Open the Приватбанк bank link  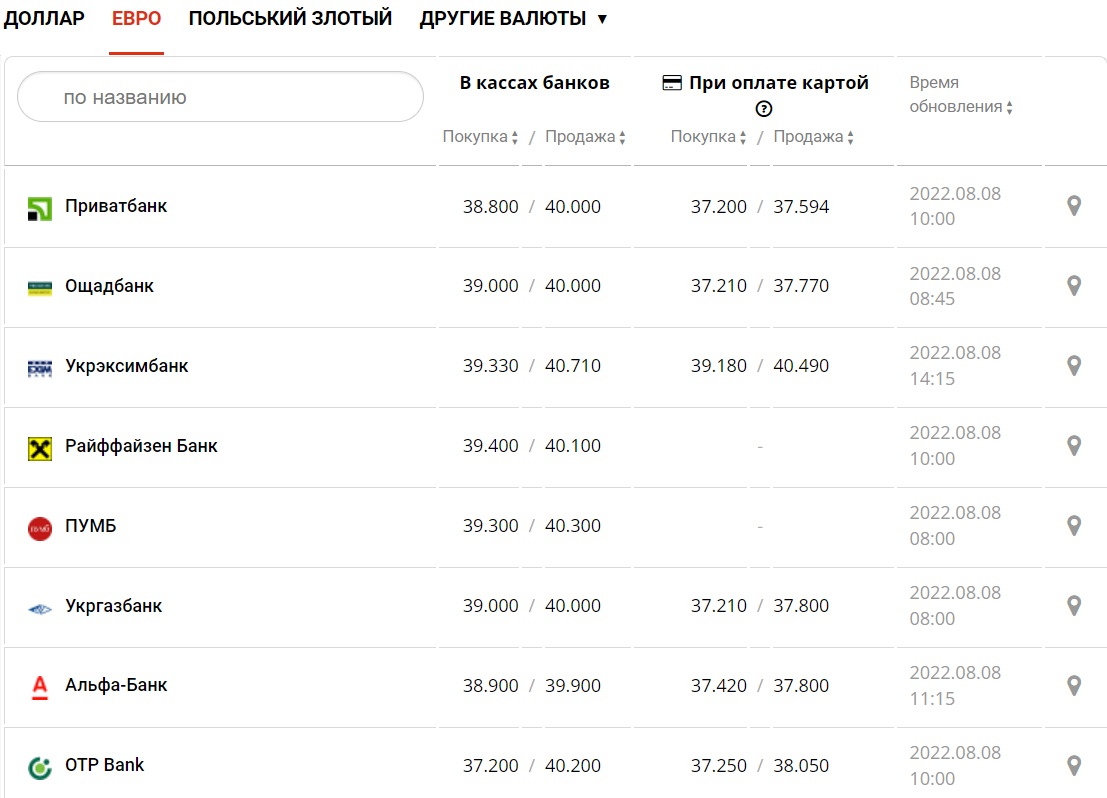point(116,206)
